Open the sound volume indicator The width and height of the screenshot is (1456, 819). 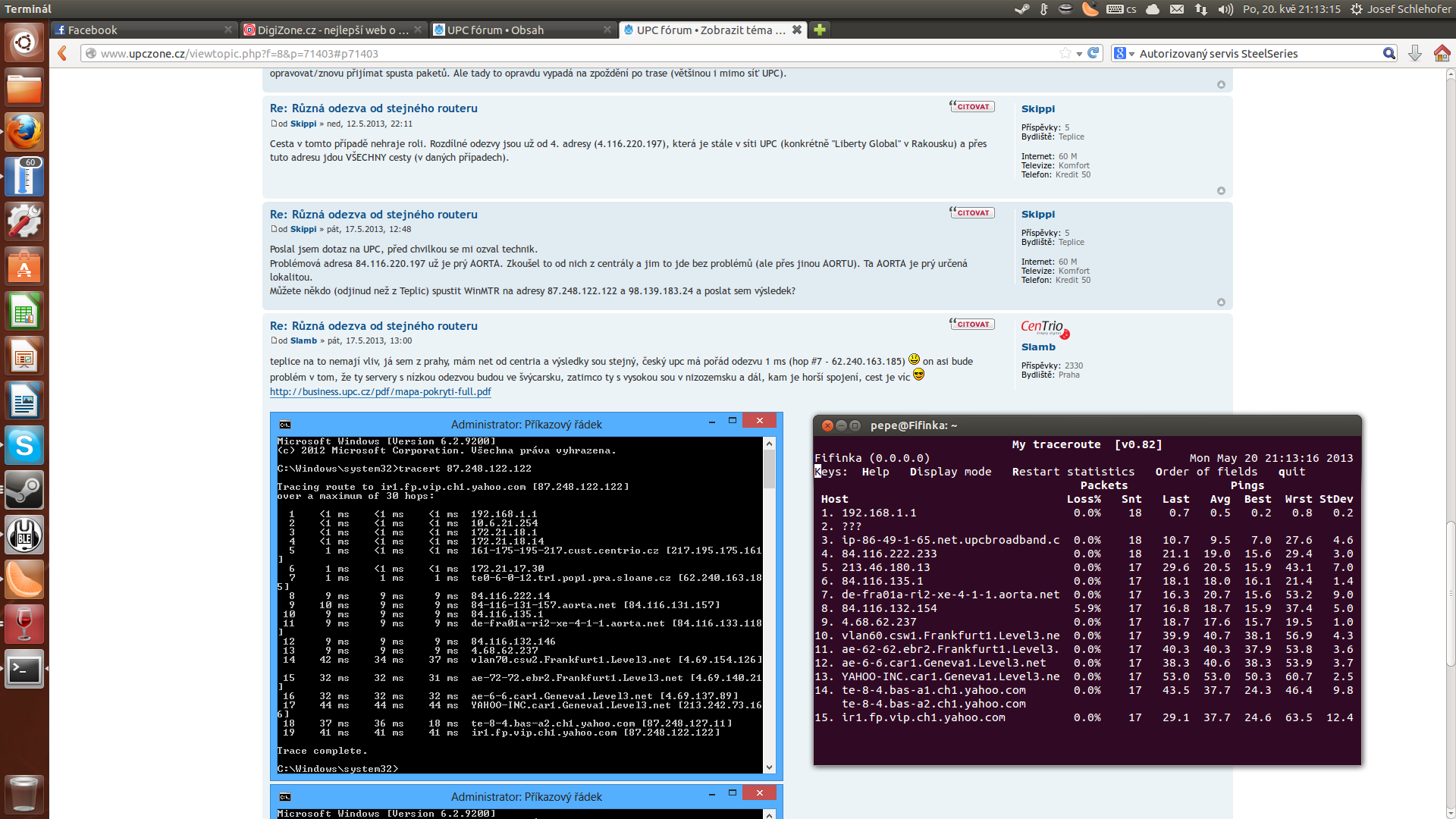pos(1225,9)
